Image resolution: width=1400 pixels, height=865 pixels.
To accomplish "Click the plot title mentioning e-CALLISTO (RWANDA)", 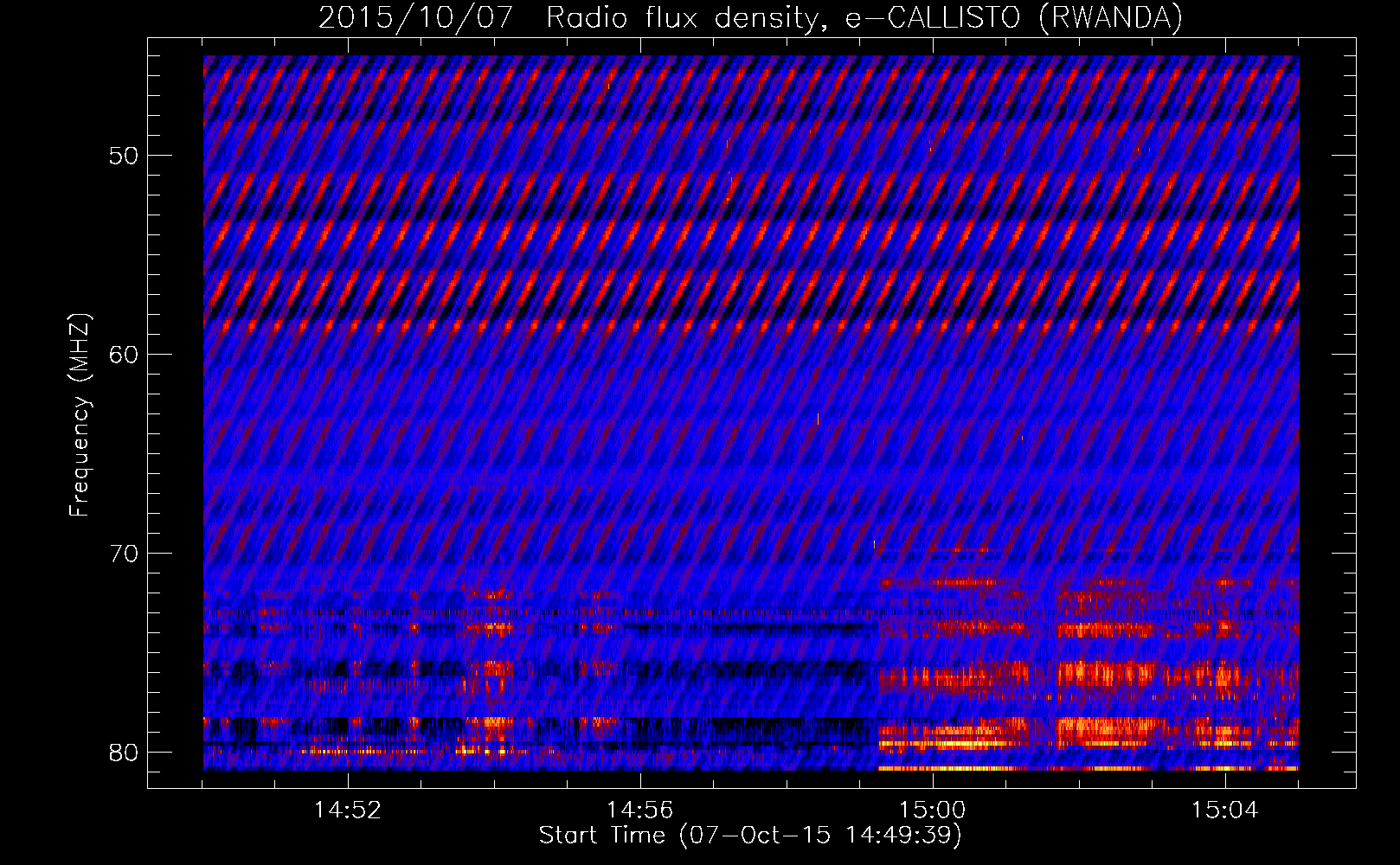I will pos(750,17).
